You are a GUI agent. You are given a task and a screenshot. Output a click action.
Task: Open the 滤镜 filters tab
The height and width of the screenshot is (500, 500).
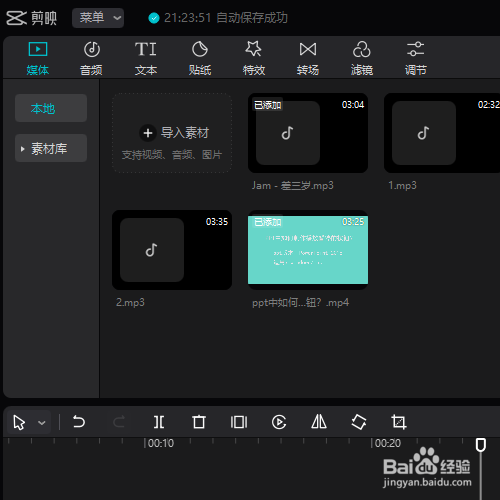(x=362, y=59)
